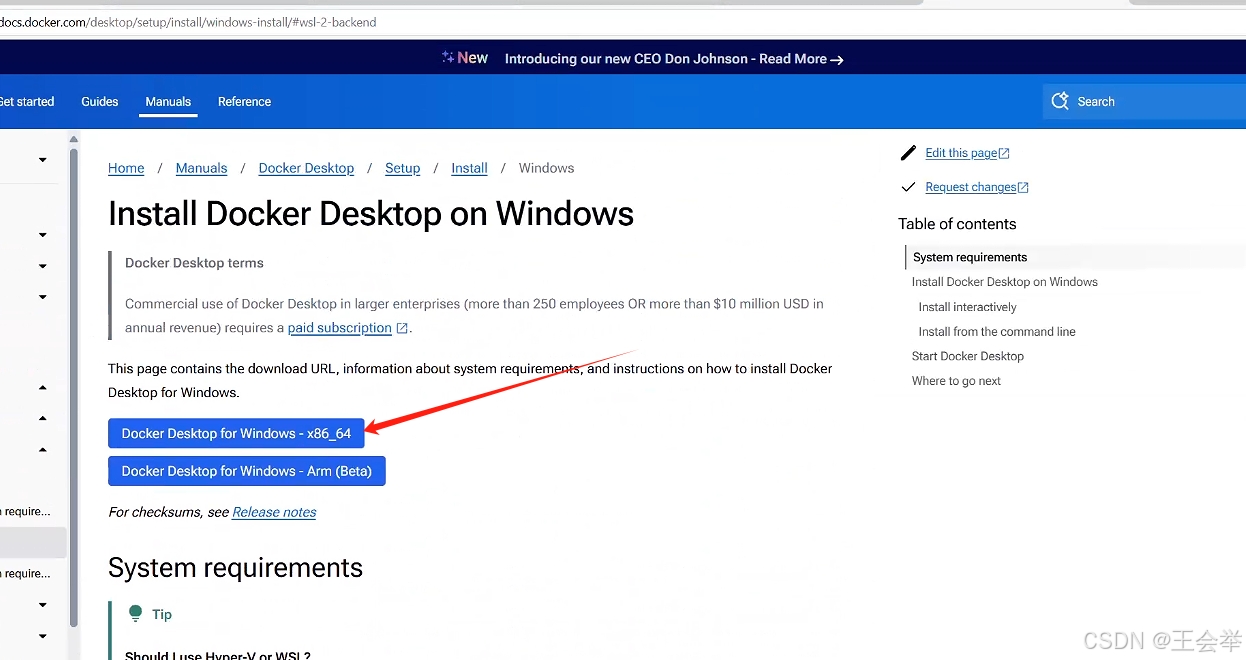Click the Install Docker Desktop on Windows page title
Viewport: 1246px width, 660px height.
[371, 214]
